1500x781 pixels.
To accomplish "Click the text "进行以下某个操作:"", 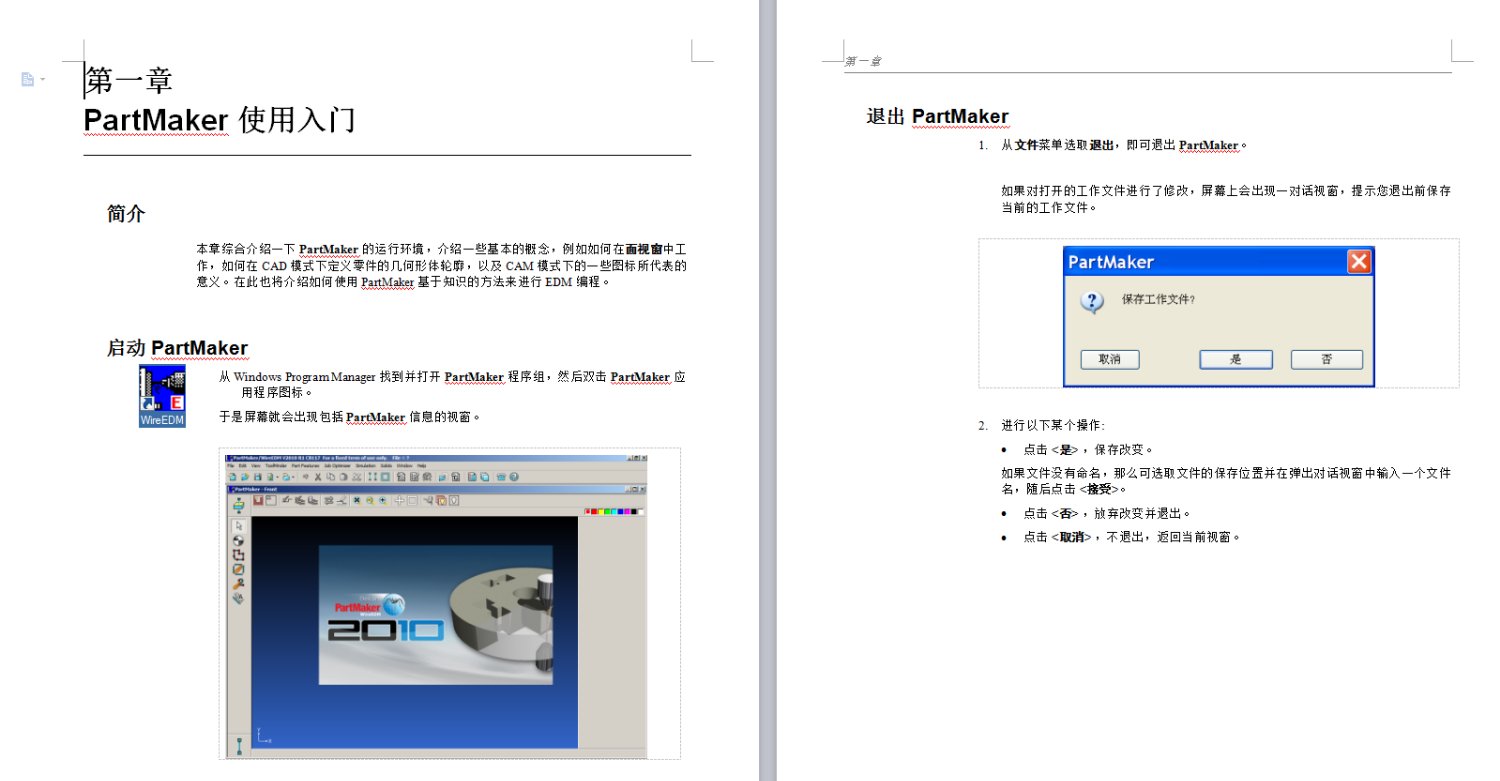I will tap(1053, 425).
